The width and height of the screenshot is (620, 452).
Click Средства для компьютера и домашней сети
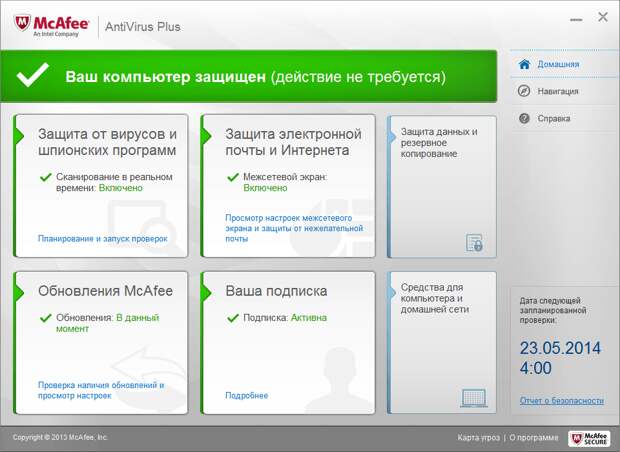click(x=435, y=298)
